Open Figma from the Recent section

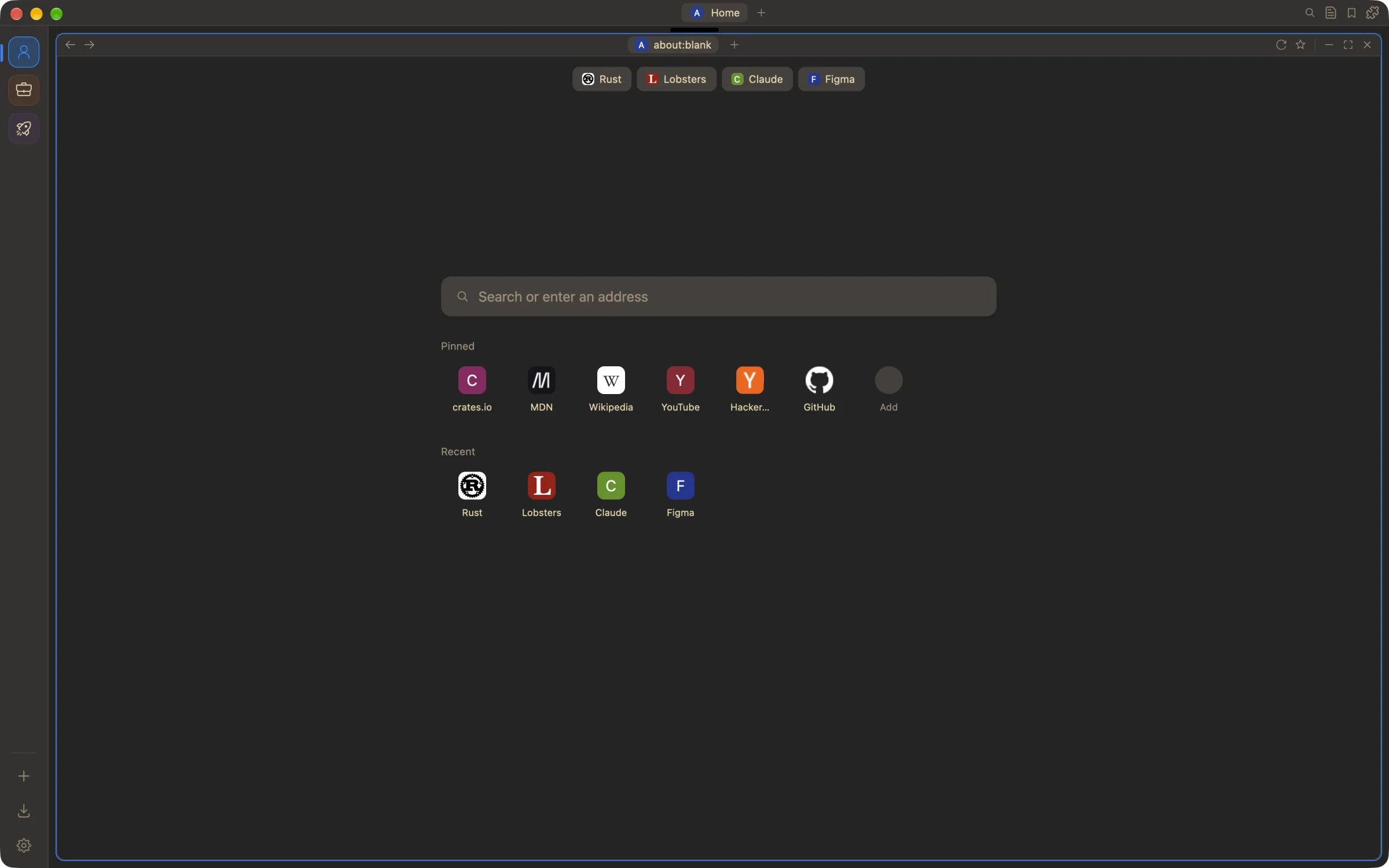click(x=680, y=495)
